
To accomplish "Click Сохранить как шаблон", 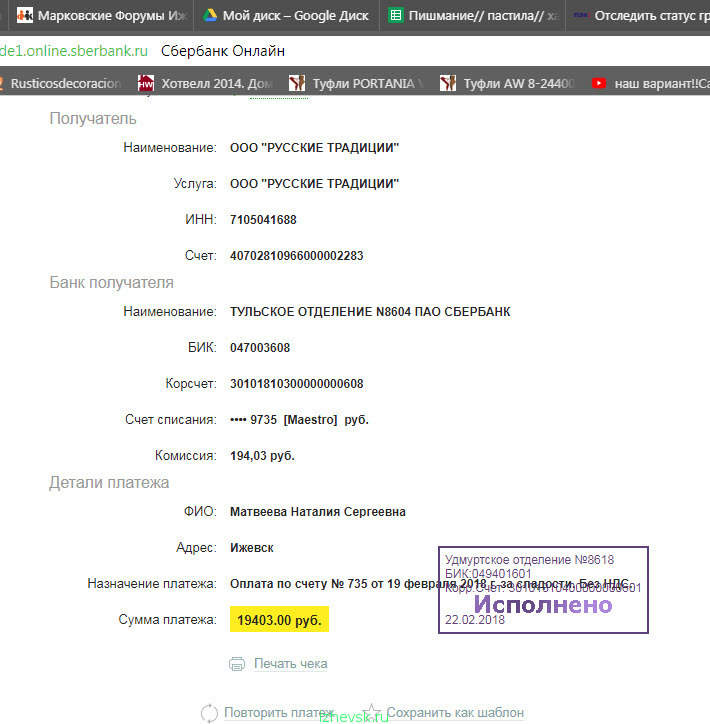I will [455, 712].
